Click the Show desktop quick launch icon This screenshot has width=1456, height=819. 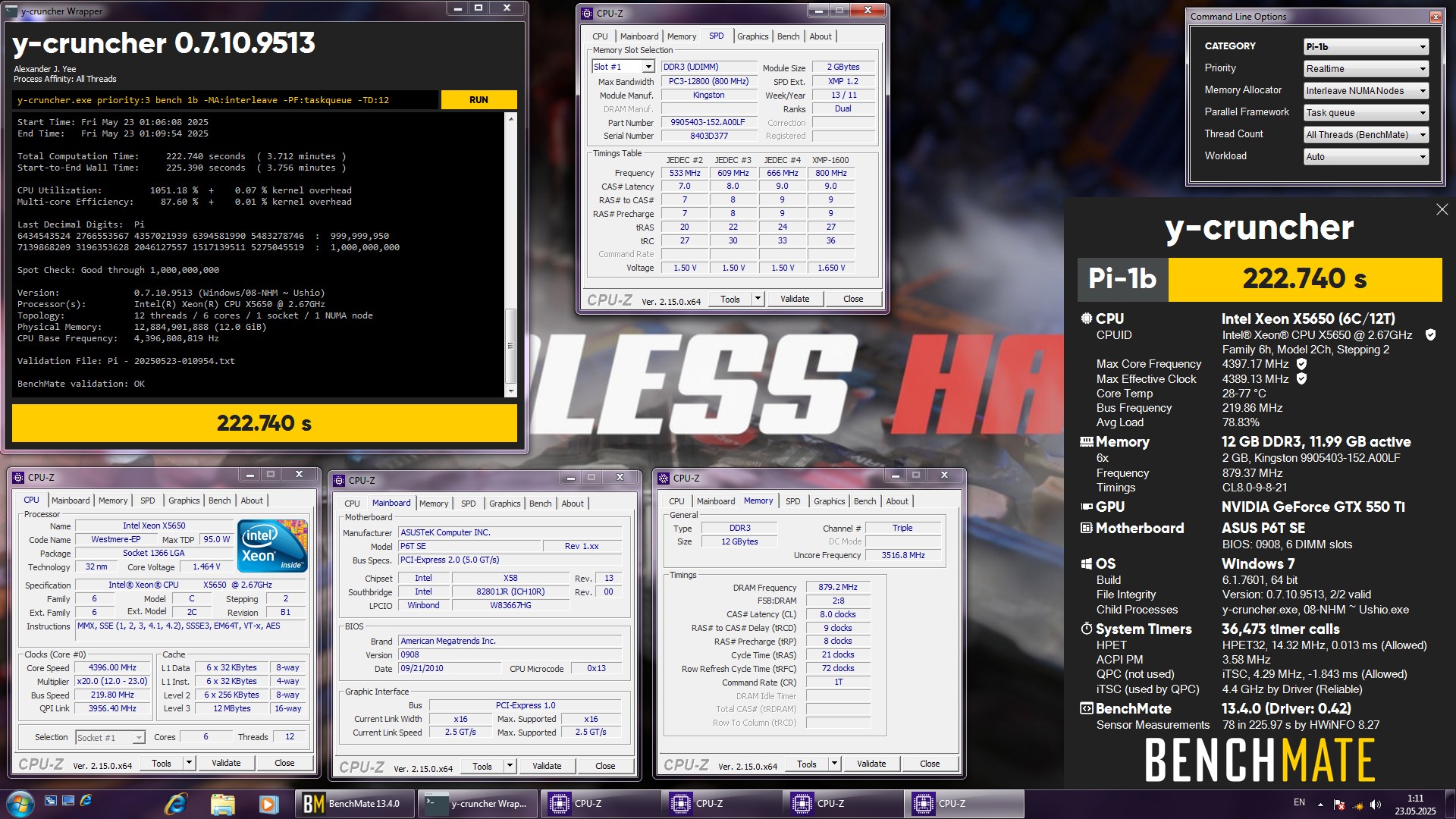[68, 801]
